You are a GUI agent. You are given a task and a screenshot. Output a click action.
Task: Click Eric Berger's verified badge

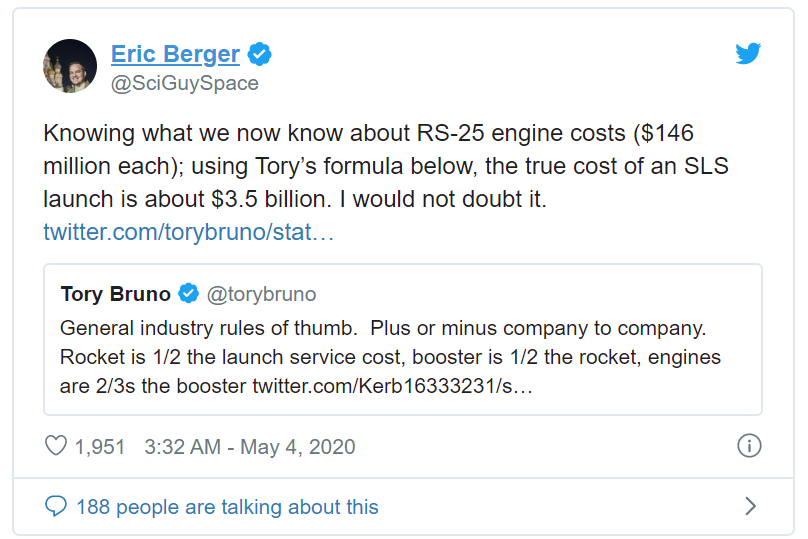pos(261,54)
